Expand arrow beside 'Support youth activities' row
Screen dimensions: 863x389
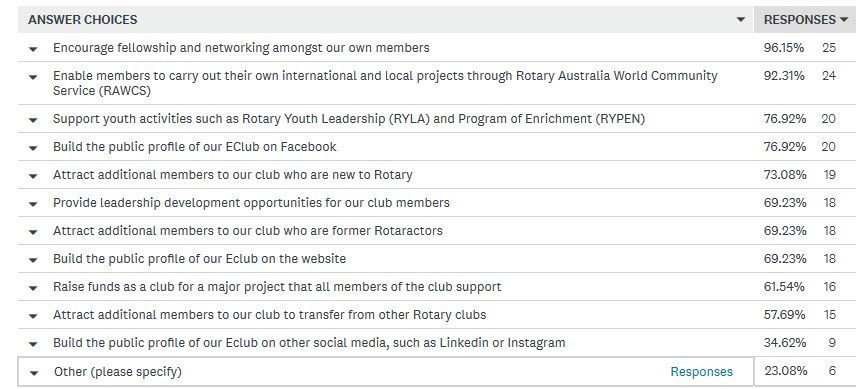coord(33,119)
